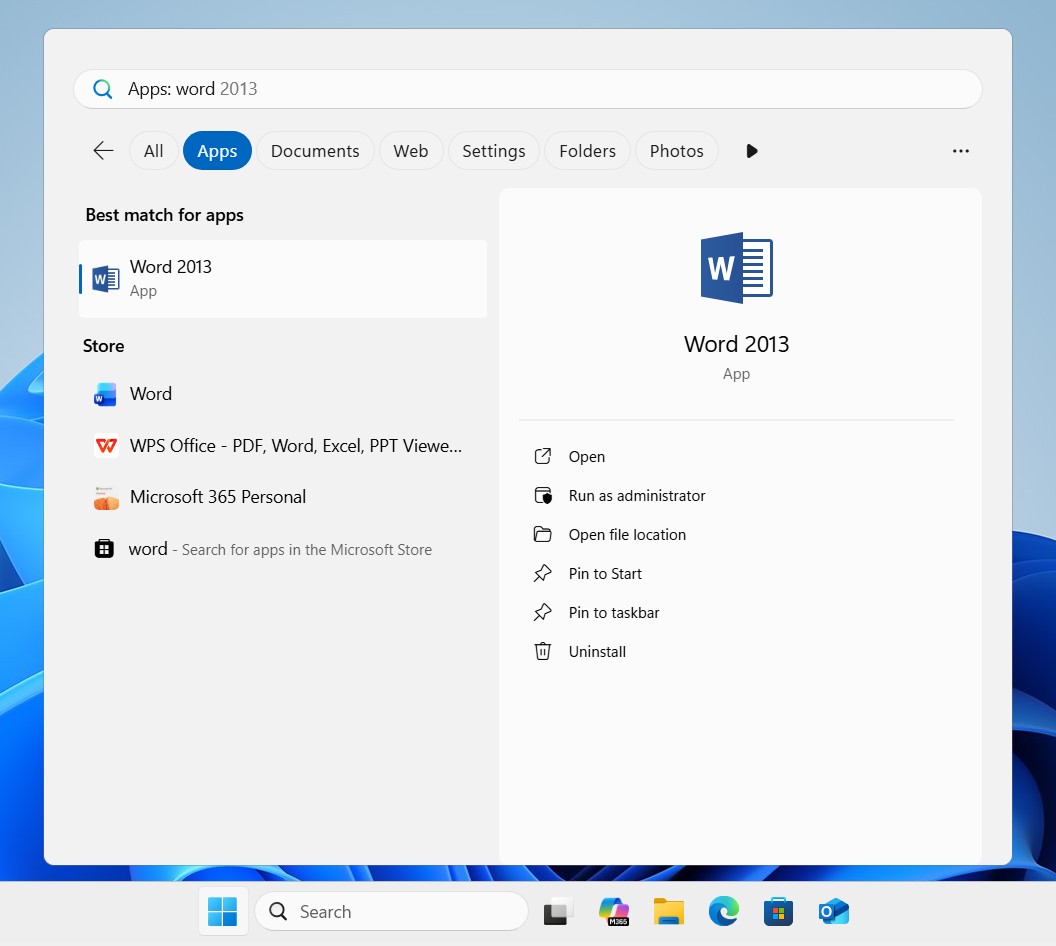The width and height of the screenshot is (1056, 946).
Task: Select the WPS Office icon under Store
Action: [x=105, y=446]
